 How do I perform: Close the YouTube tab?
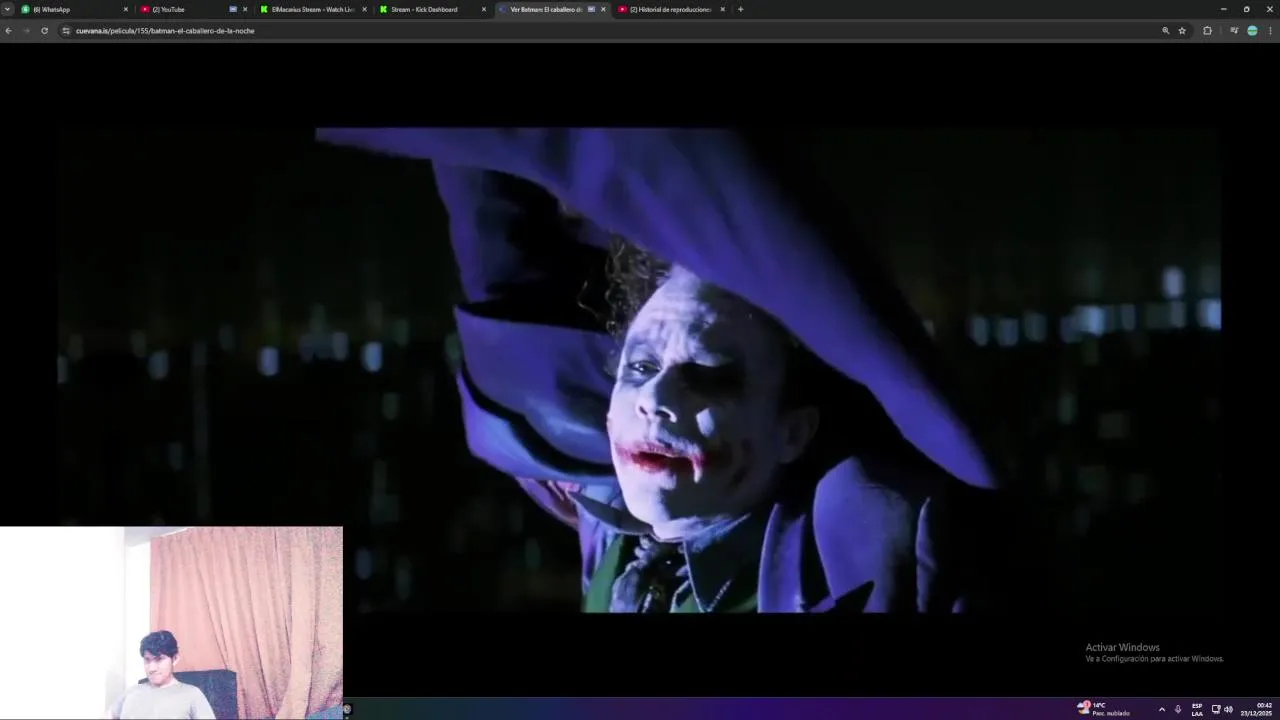point(245,9)
